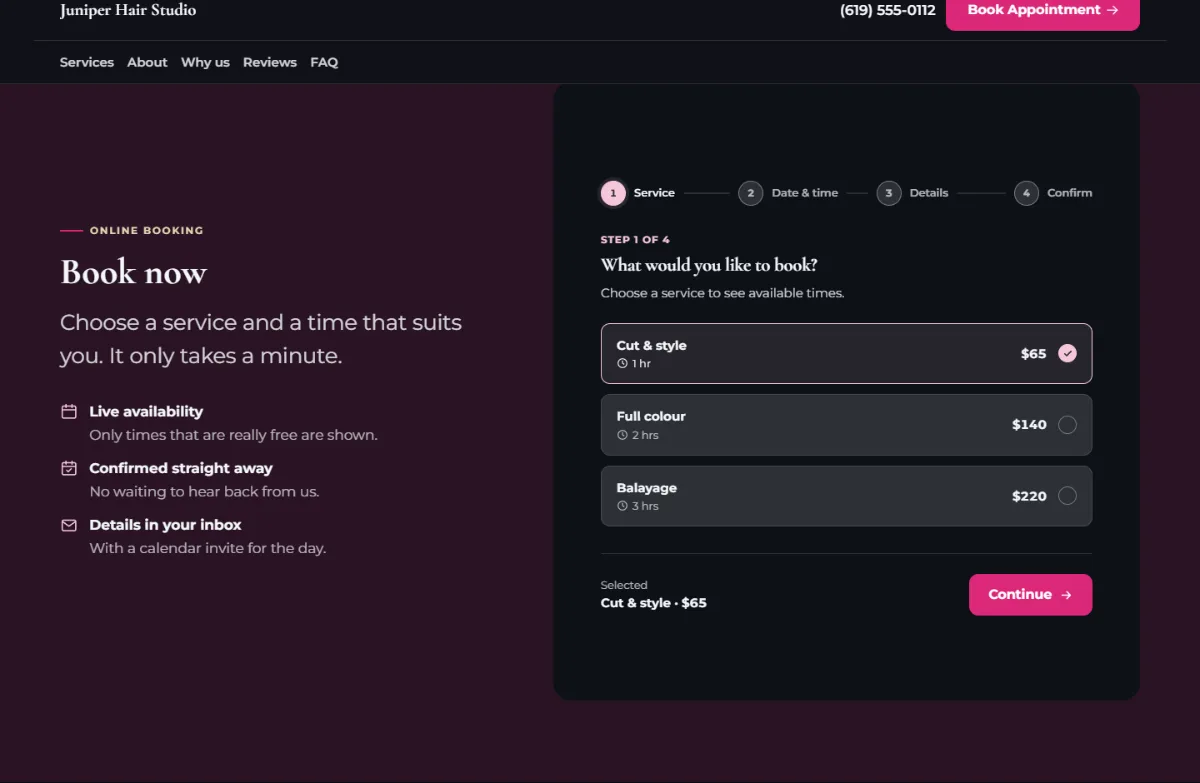Click "With a calendar invite for the day."
The height and width of the screenshot is (783, 1200).
click(208, 548)
